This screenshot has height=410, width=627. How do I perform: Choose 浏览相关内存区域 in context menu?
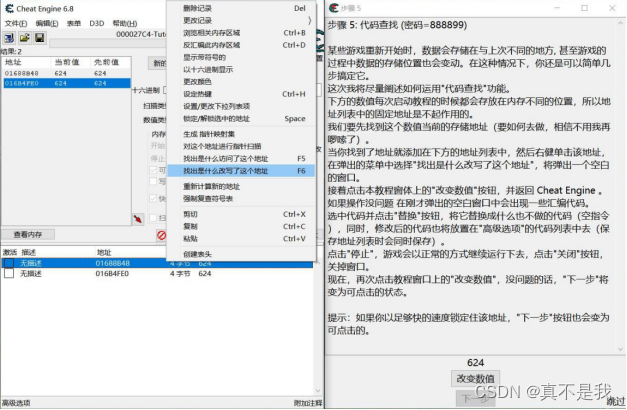[241, 33]
